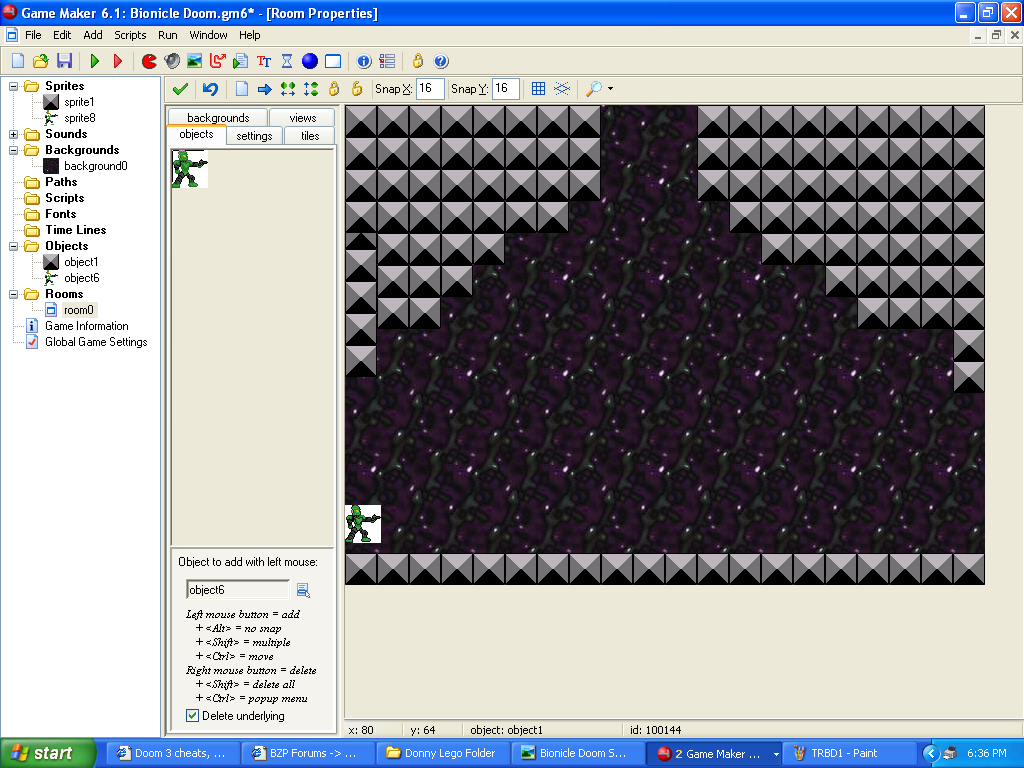Screen dimensions: 1024x768
Task: Add an object with blue ball icon
Action: point(310,61)
